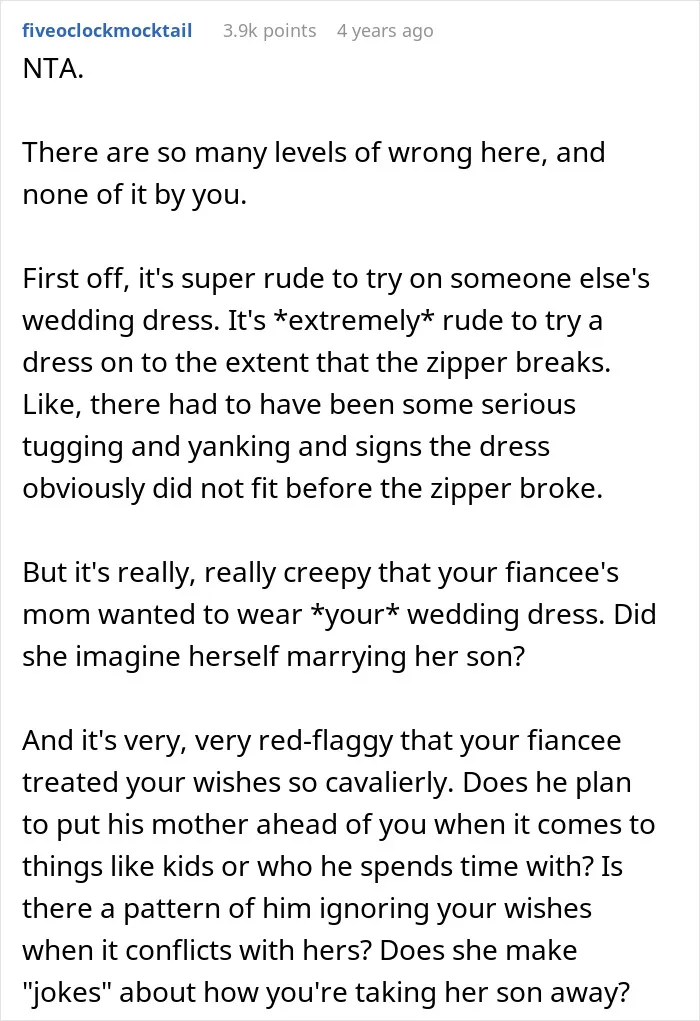This screenshot has width=700, height=1021.
Task: Click the line 'dress on to the extent'
Action: pyautogui.click(x=316, y=363)
